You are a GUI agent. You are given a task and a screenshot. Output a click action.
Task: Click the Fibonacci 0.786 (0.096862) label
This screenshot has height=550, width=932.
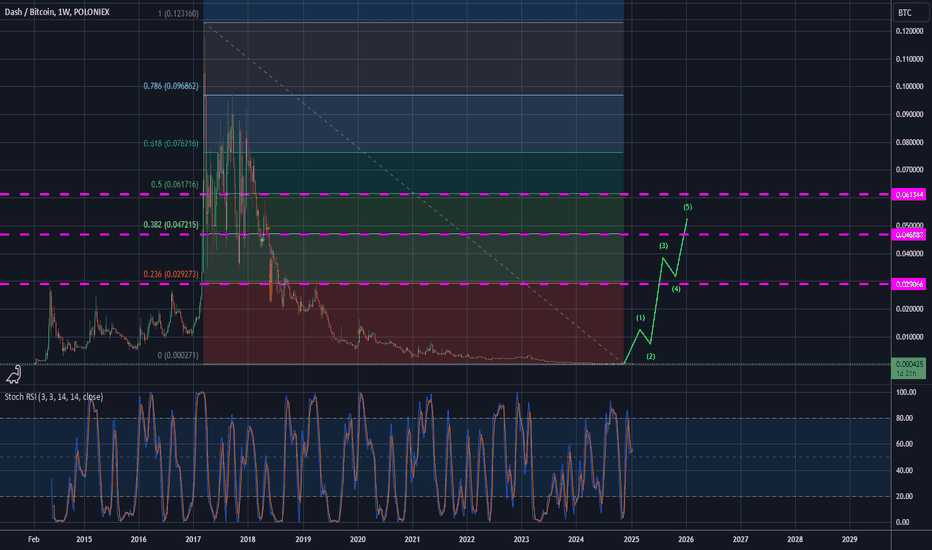[171, 86]
